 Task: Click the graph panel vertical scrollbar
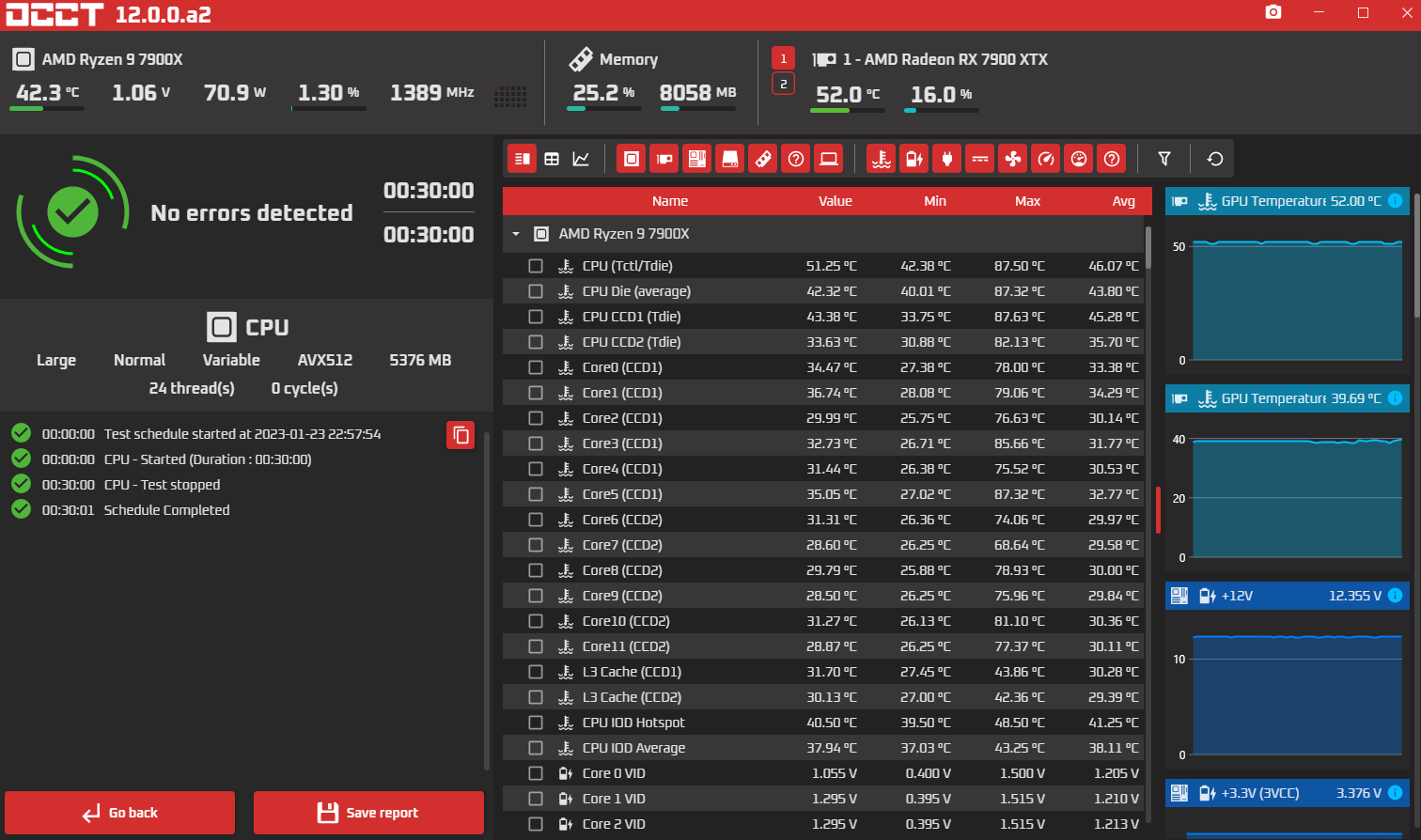(x=1417, y=254)
